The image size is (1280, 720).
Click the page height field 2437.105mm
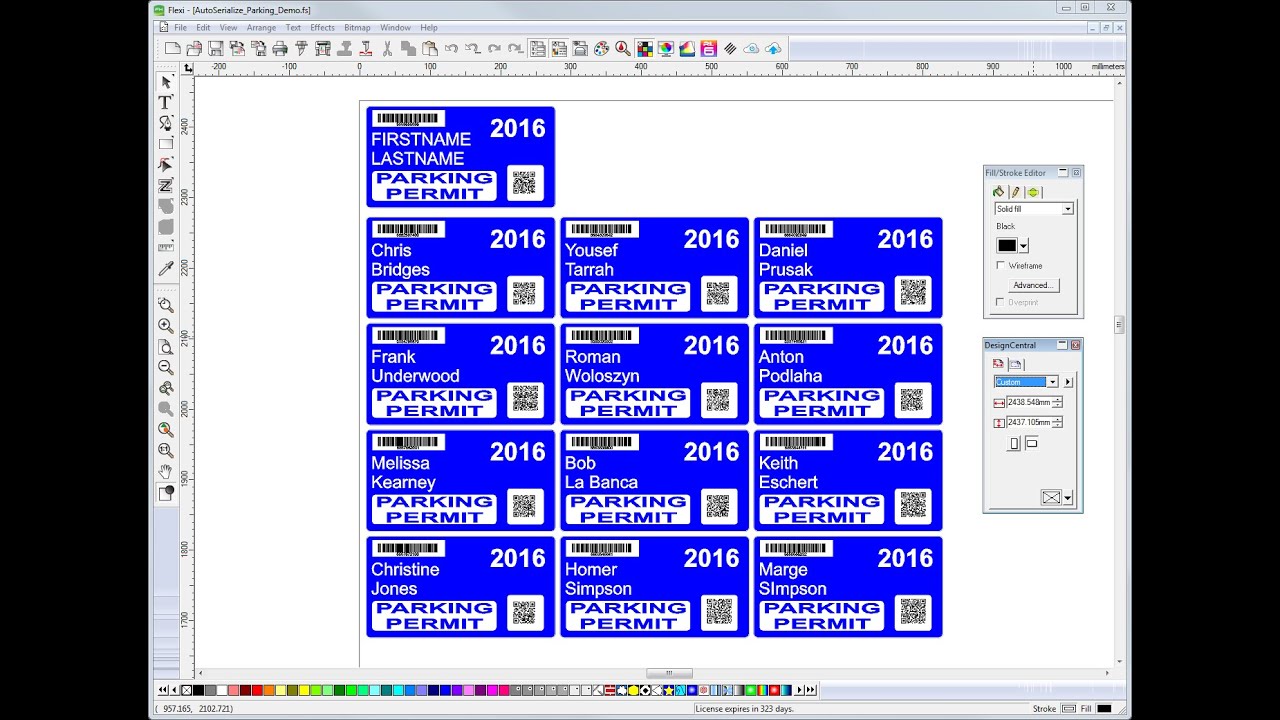pyautogui.click(x=1029, y=422)
